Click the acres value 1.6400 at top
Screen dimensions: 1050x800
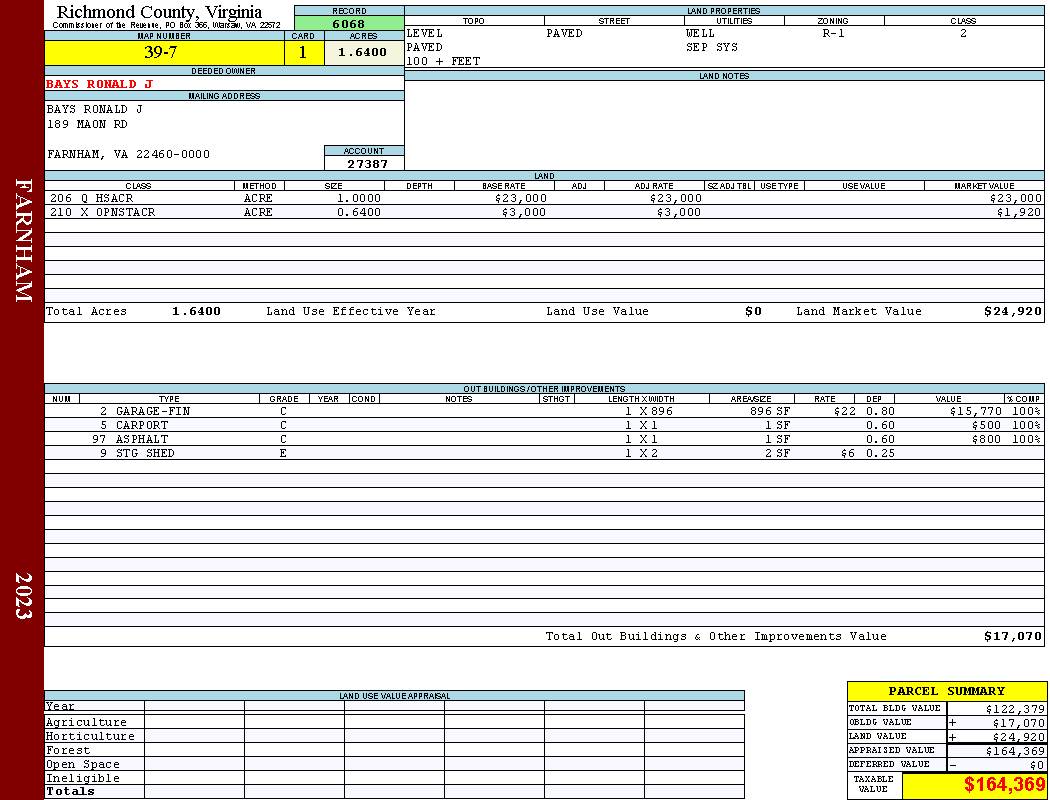coord(364,52)
